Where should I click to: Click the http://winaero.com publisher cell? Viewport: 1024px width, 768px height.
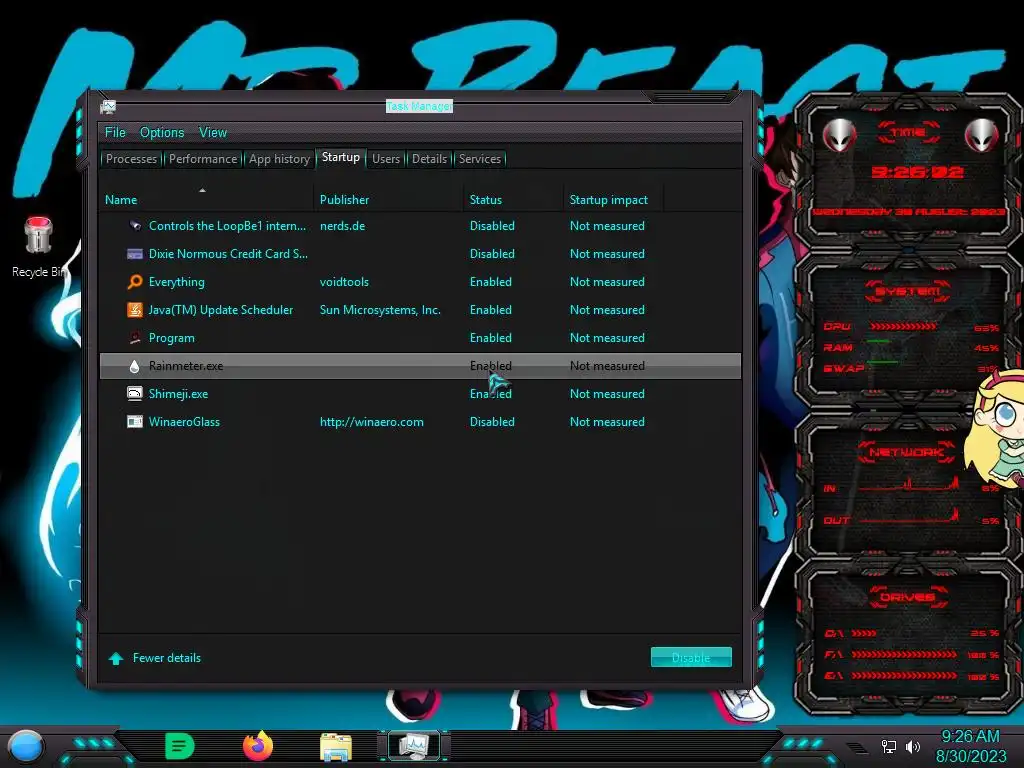[x=372, y=422]
